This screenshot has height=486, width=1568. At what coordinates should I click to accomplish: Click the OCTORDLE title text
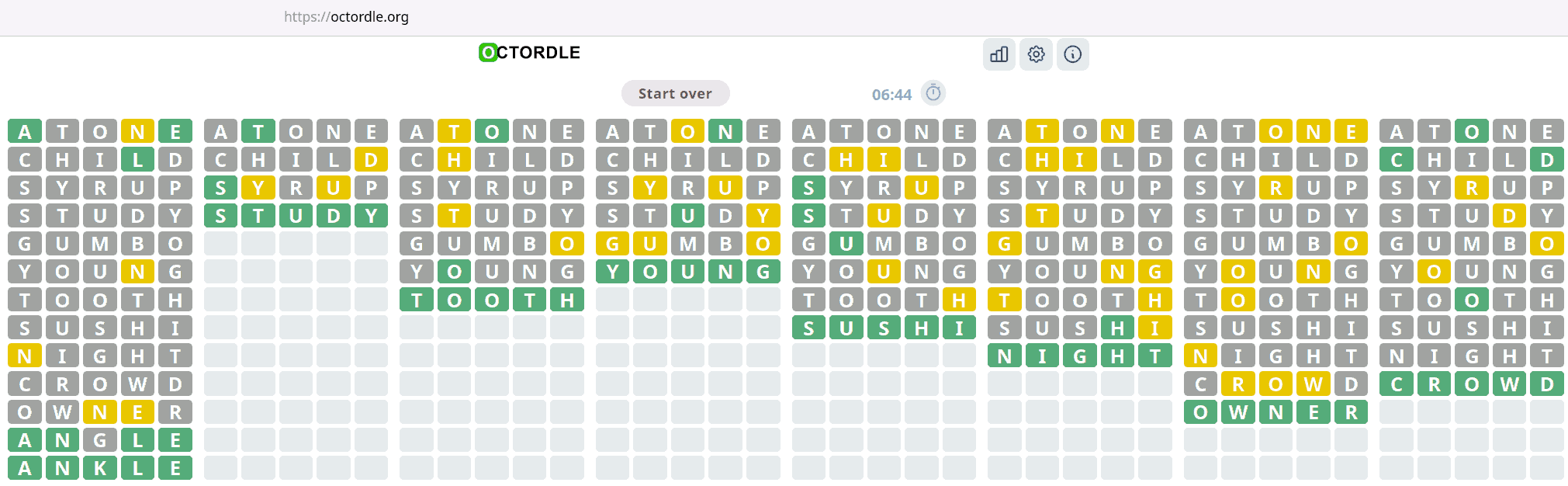pos(538,53)
